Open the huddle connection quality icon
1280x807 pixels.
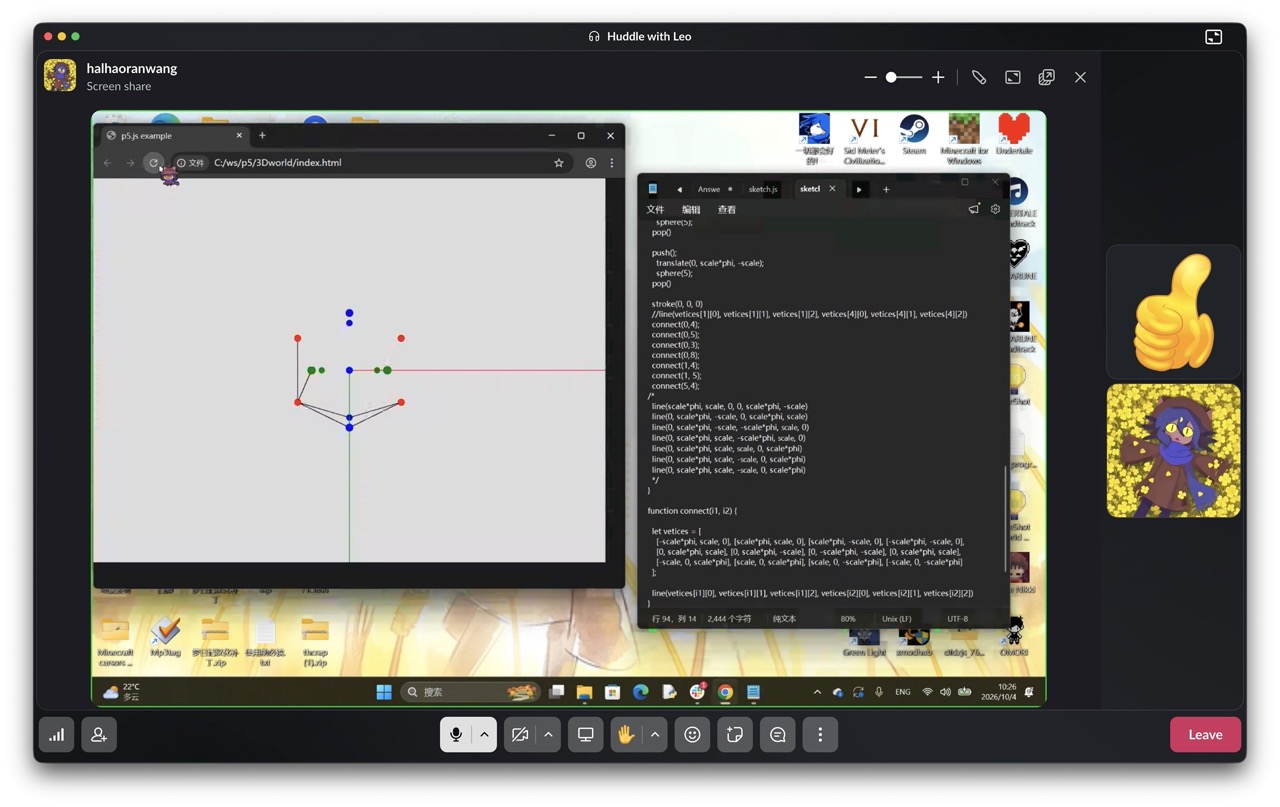[x=57, y=735]
